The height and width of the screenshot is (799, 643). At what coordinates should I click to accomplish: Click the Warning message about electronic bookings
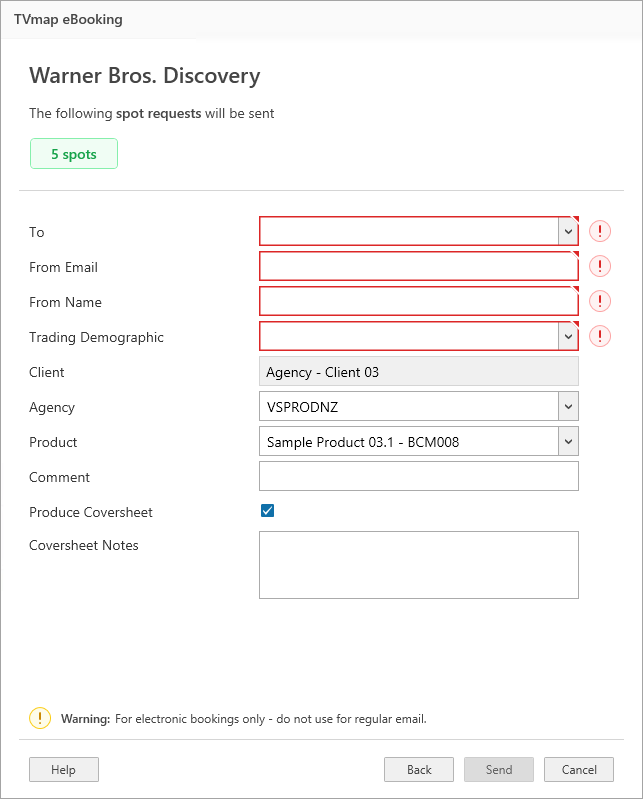(244, 719)
